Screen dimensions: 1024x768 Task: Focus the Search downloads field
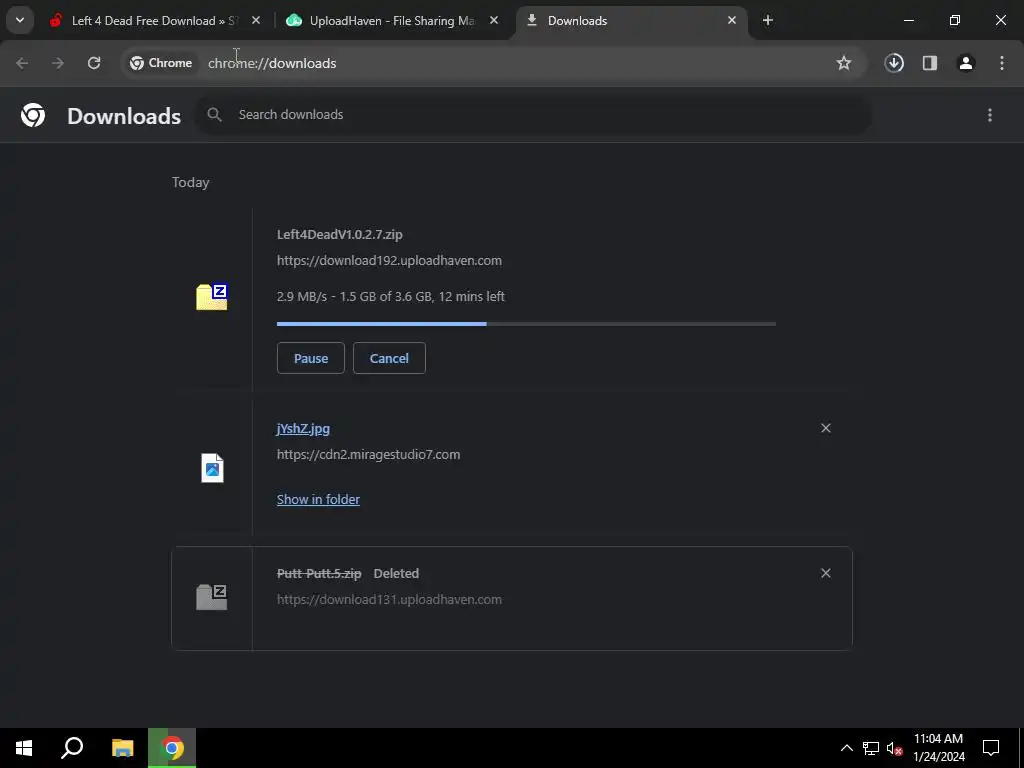pos(533,115)
